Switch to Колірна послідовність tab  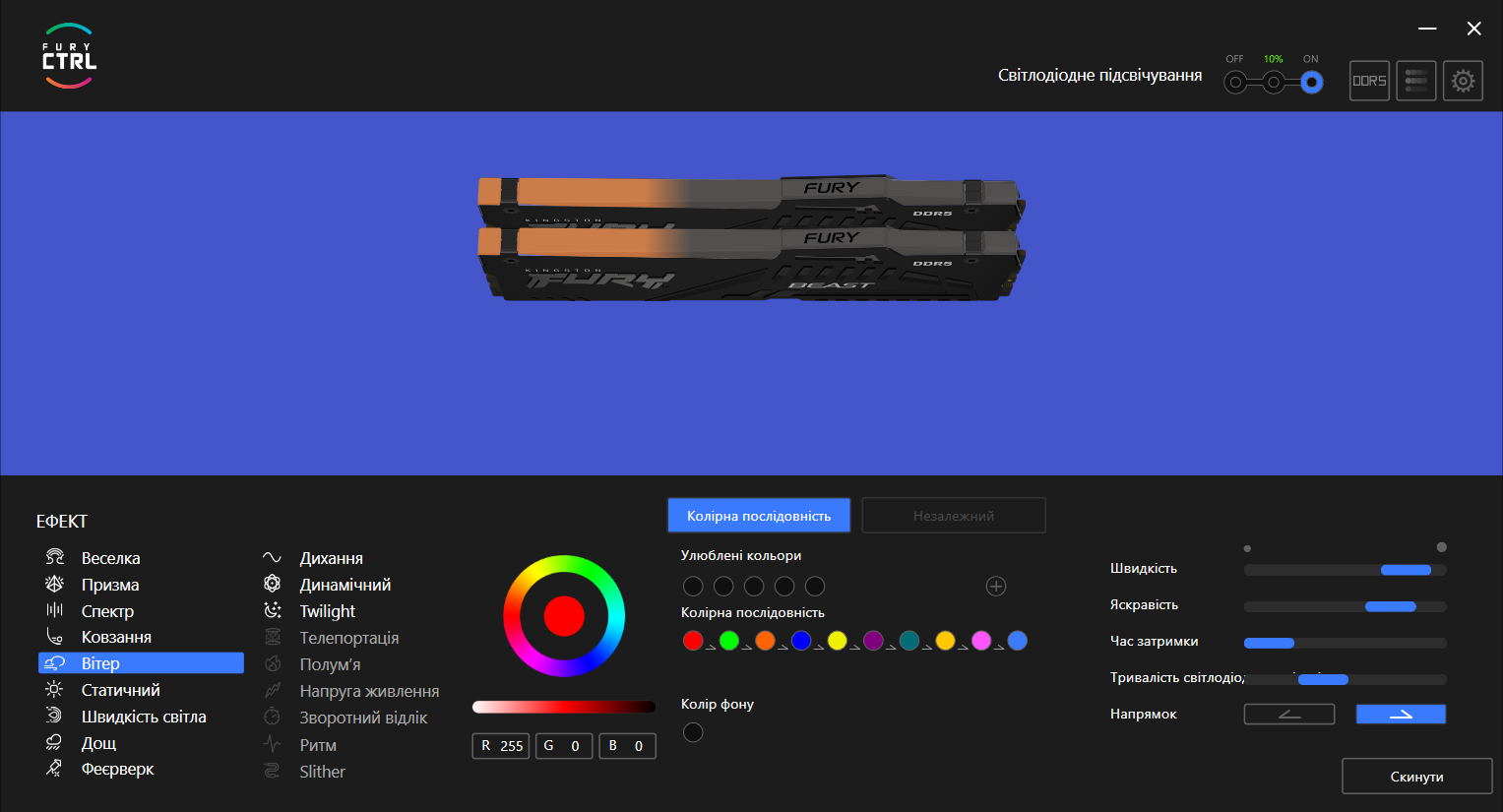[759, 515]
